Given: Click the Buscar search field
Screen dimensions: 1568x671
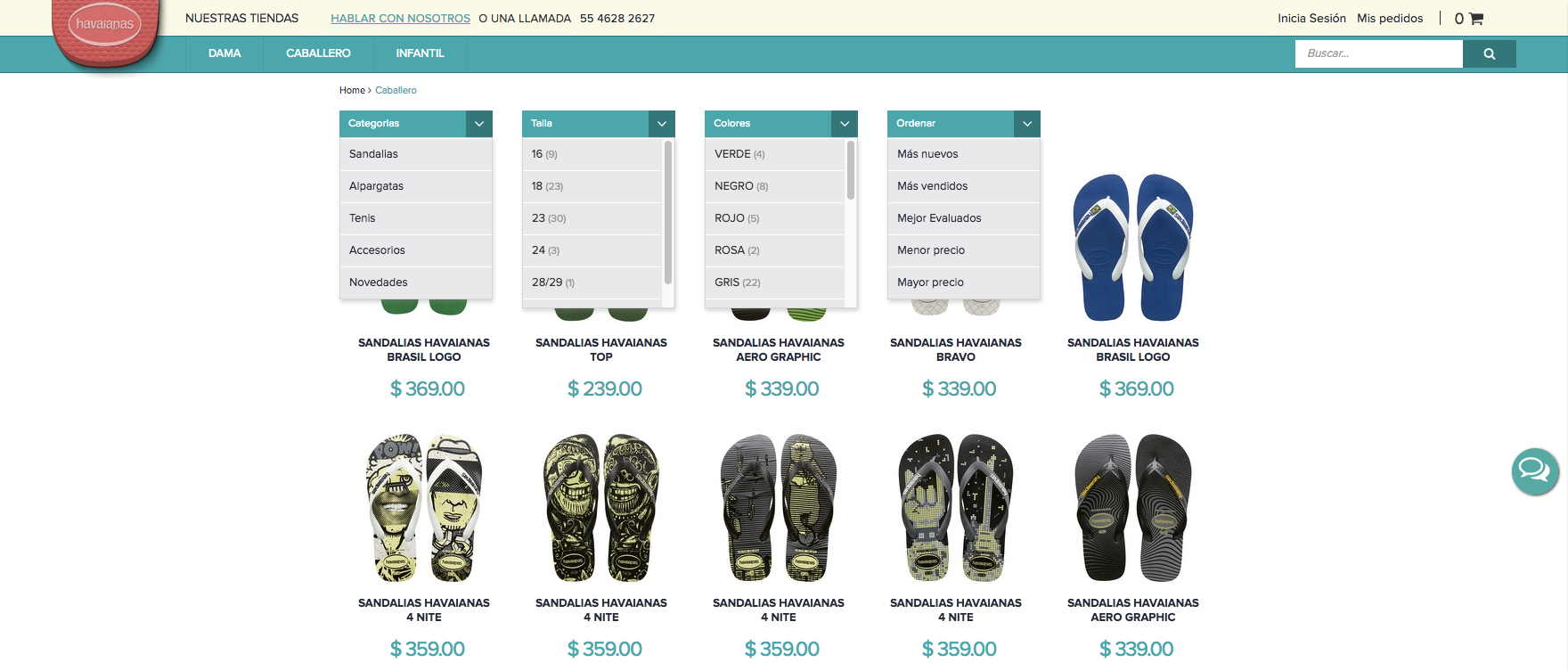Looking at the screenshot, I should 1379,53.
